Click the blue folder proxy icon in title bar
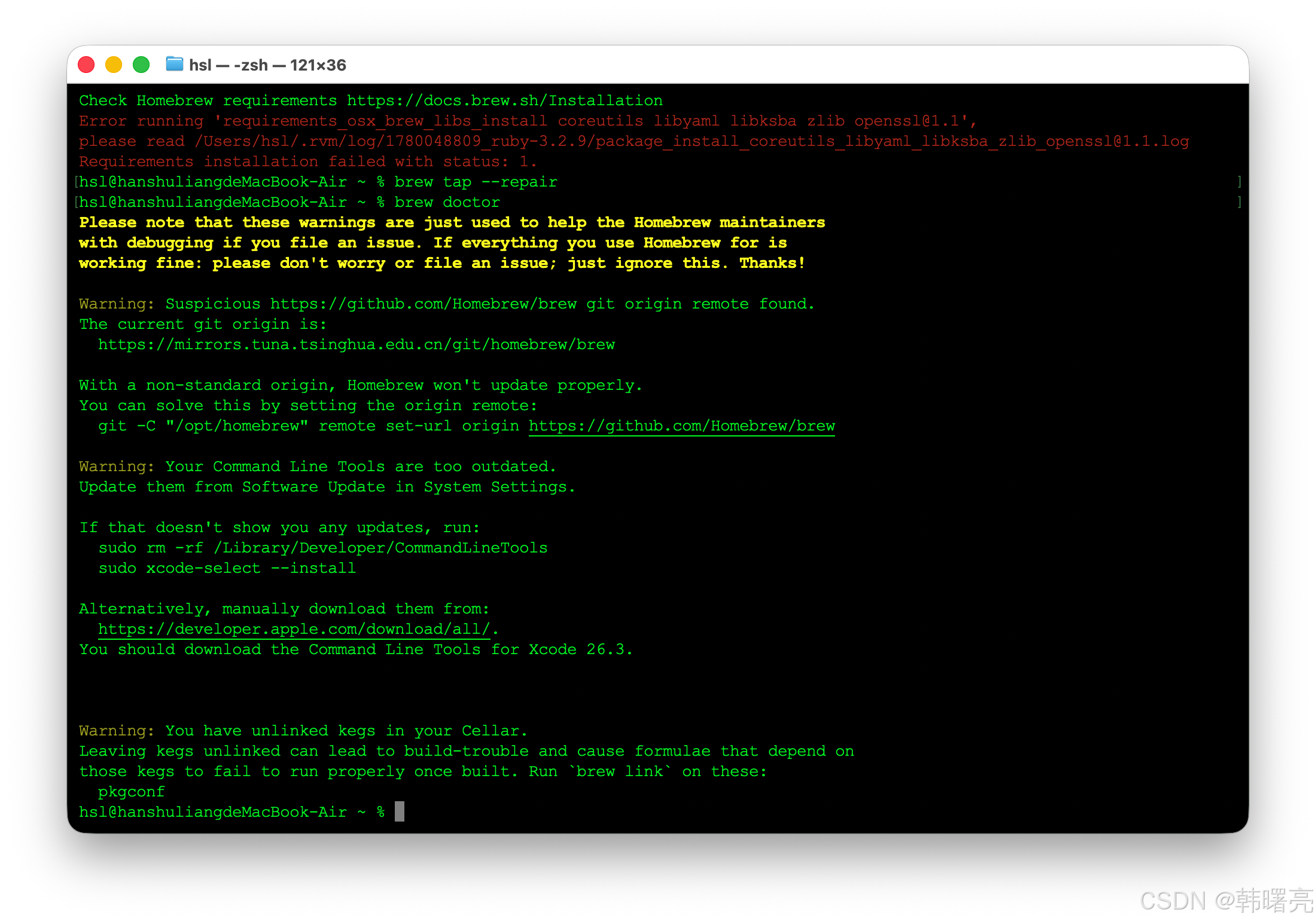Screen dimensions: 1316x922 pos(174,64)
